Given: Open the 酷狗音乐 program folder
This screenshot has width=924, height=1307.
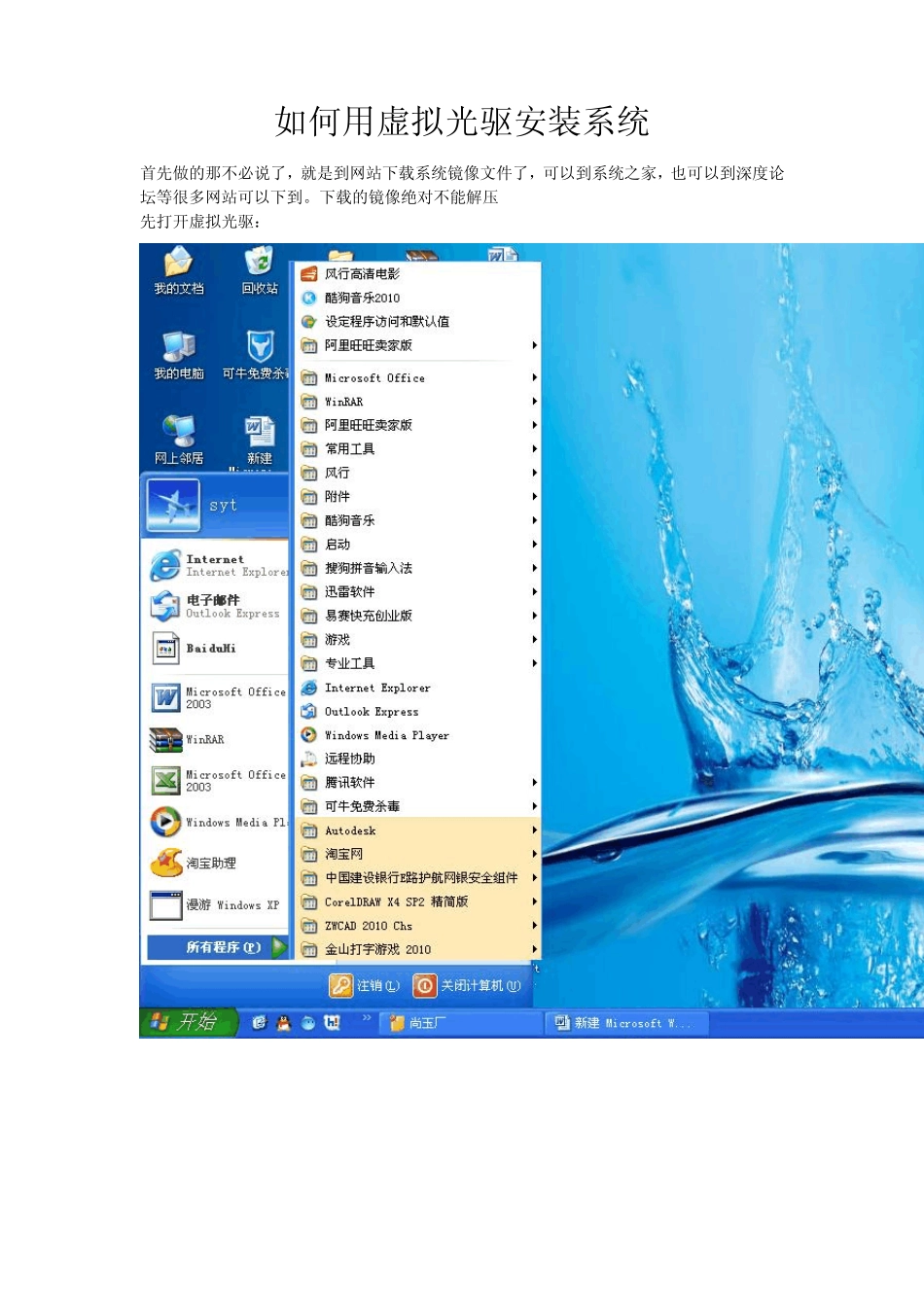Looking at the screenshot, I should [418, 521].
